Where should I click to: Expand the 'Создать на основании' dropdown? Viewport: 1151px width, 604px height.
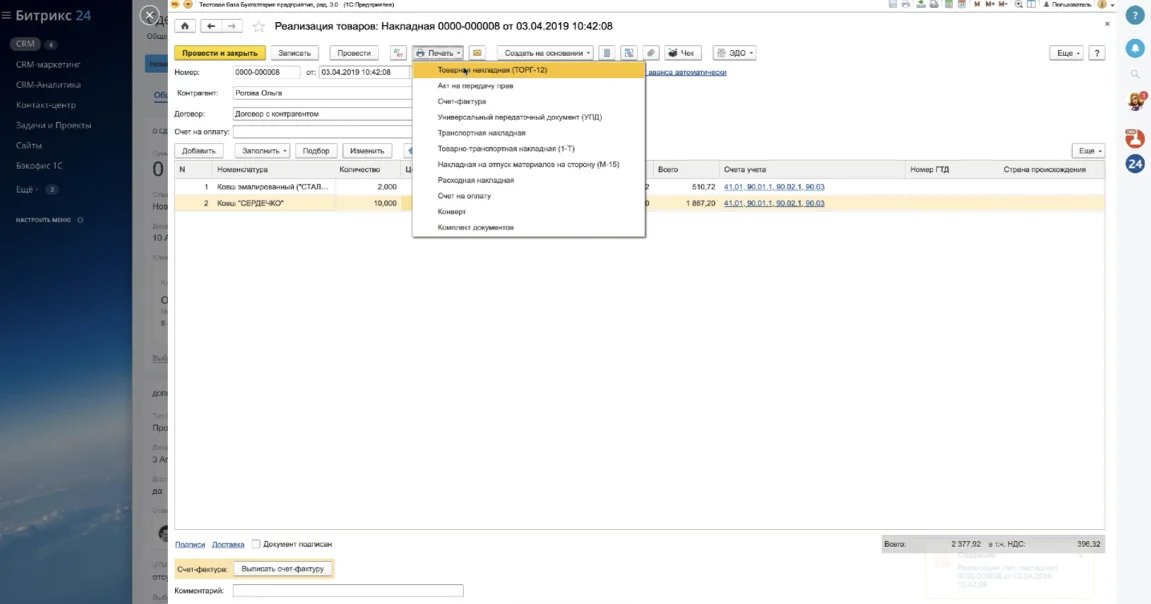pyautogui.click(x=545, y=53)
